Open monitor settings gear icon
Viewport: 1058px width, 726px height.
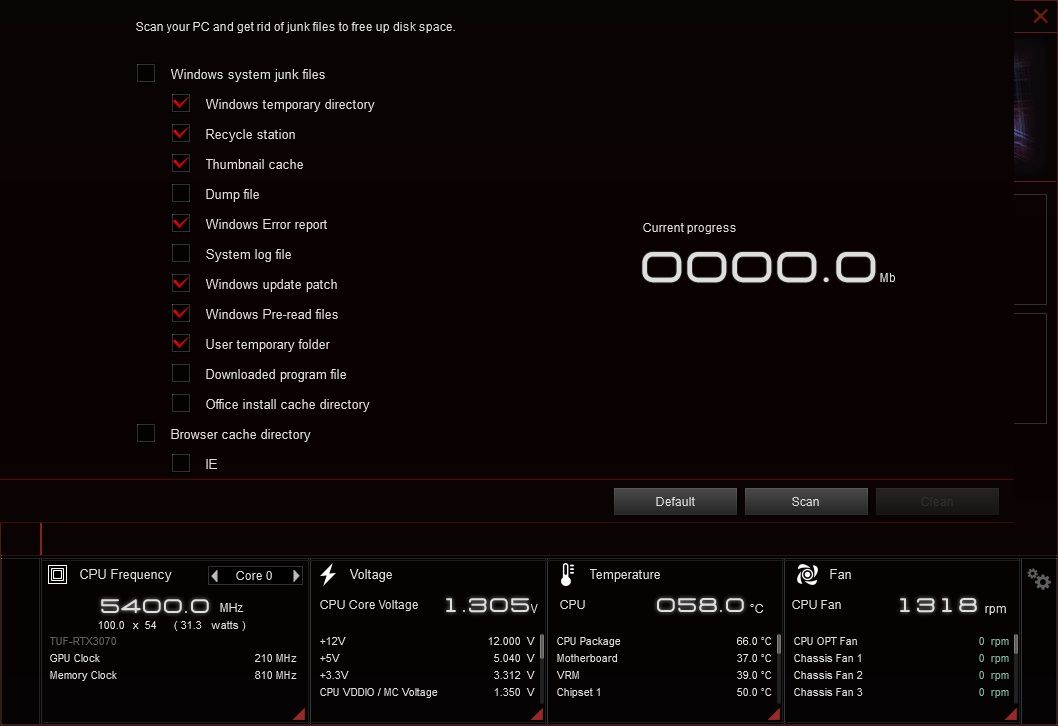pyautogui.click(x=1038, y=579)
